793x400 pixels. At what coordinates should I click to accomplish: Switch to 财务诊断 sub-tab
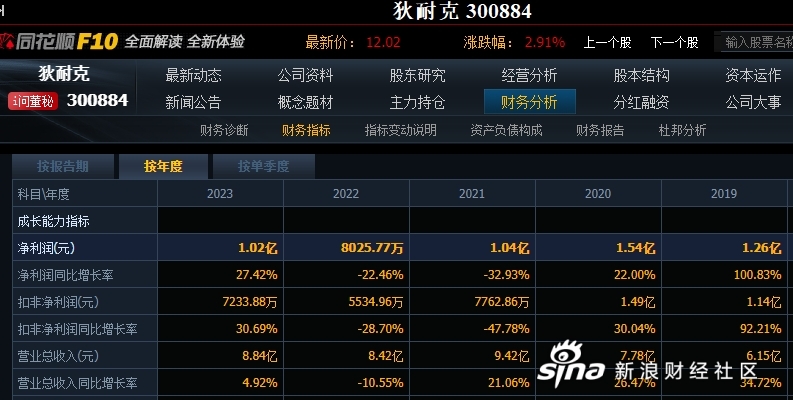(224, 130)
